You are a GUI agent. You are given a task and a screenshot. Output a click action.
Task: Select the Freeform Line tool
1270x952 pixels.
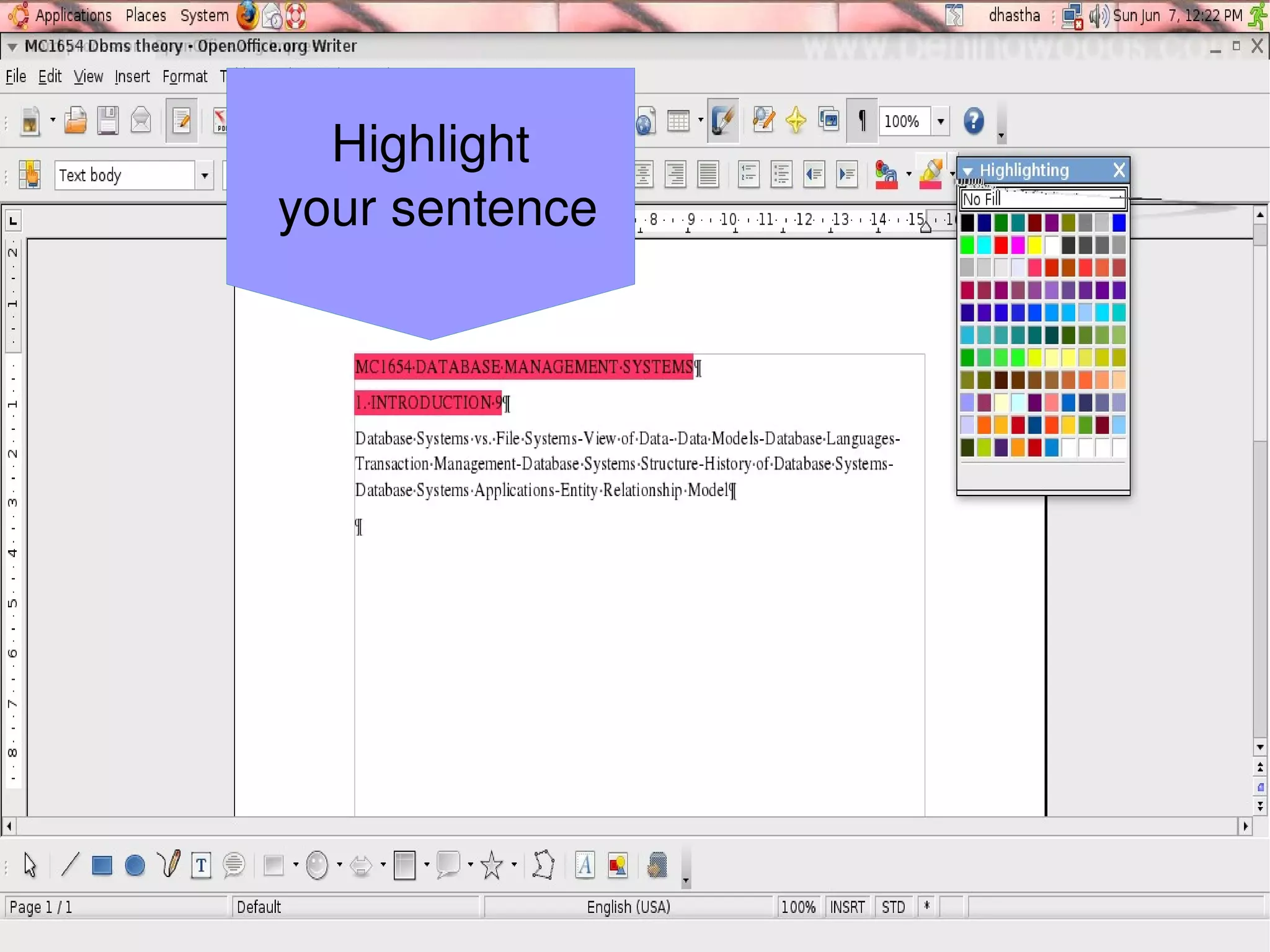point(169,864)
